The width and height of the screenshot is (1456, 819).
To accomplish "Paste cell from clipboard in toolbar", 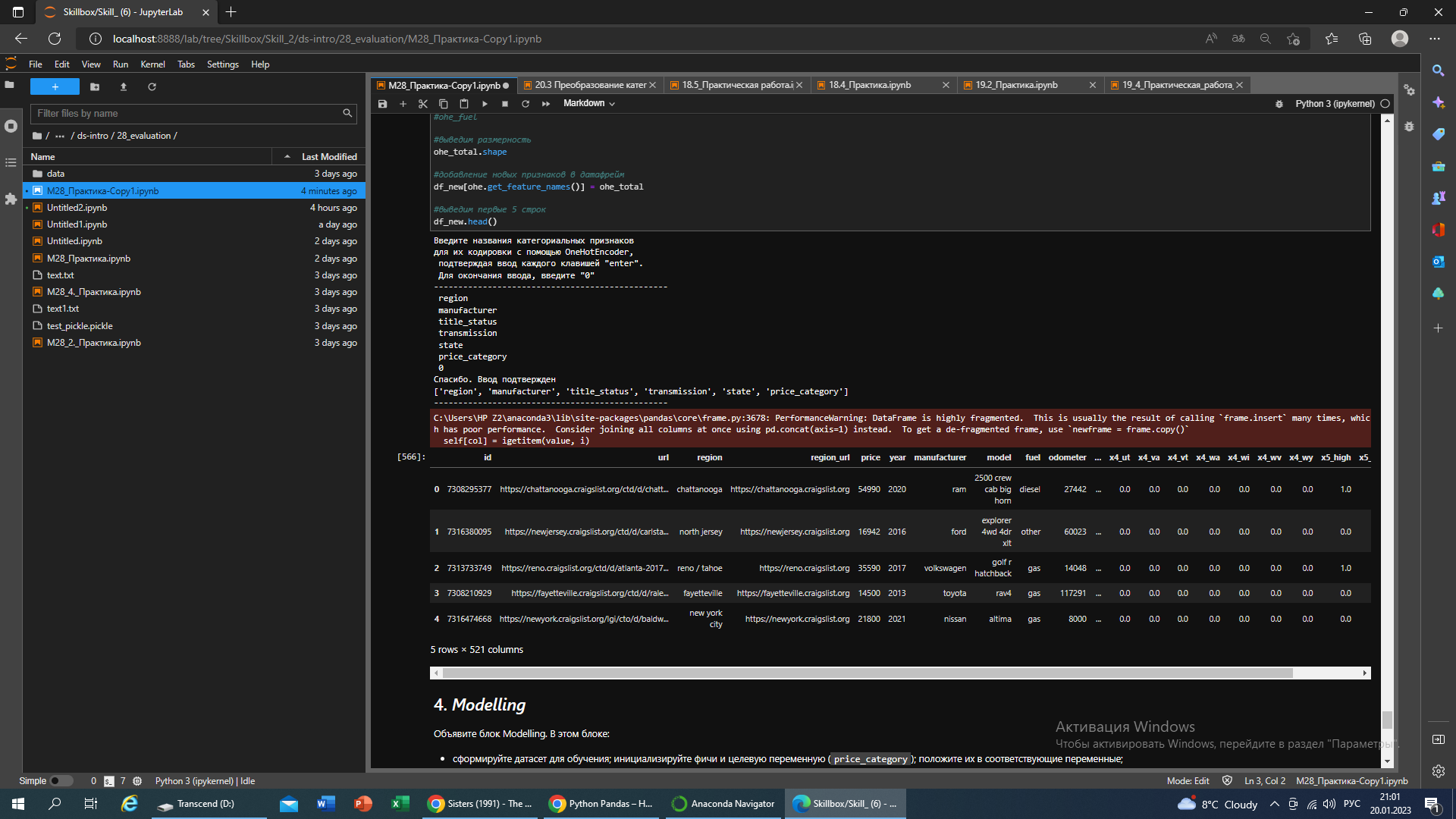I will pyautogui.click(x=464, y=104).
